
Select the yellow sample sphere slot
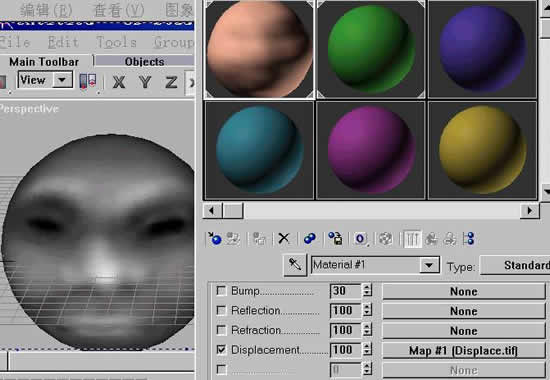[482, 150]
